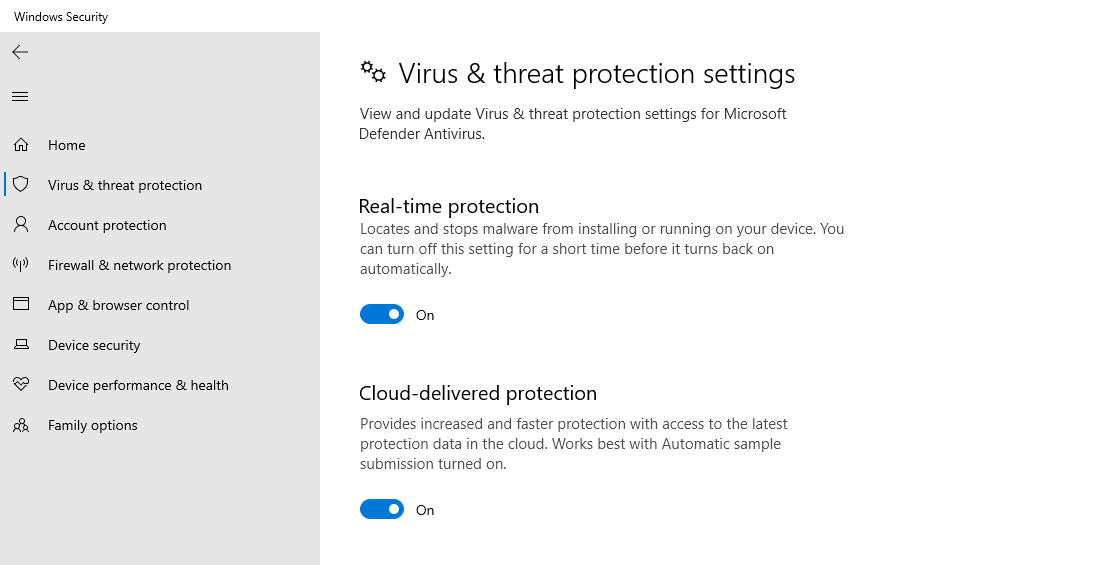Open the Family options text label
This screenshot has width=1096, height=565.
pos(93,425)
